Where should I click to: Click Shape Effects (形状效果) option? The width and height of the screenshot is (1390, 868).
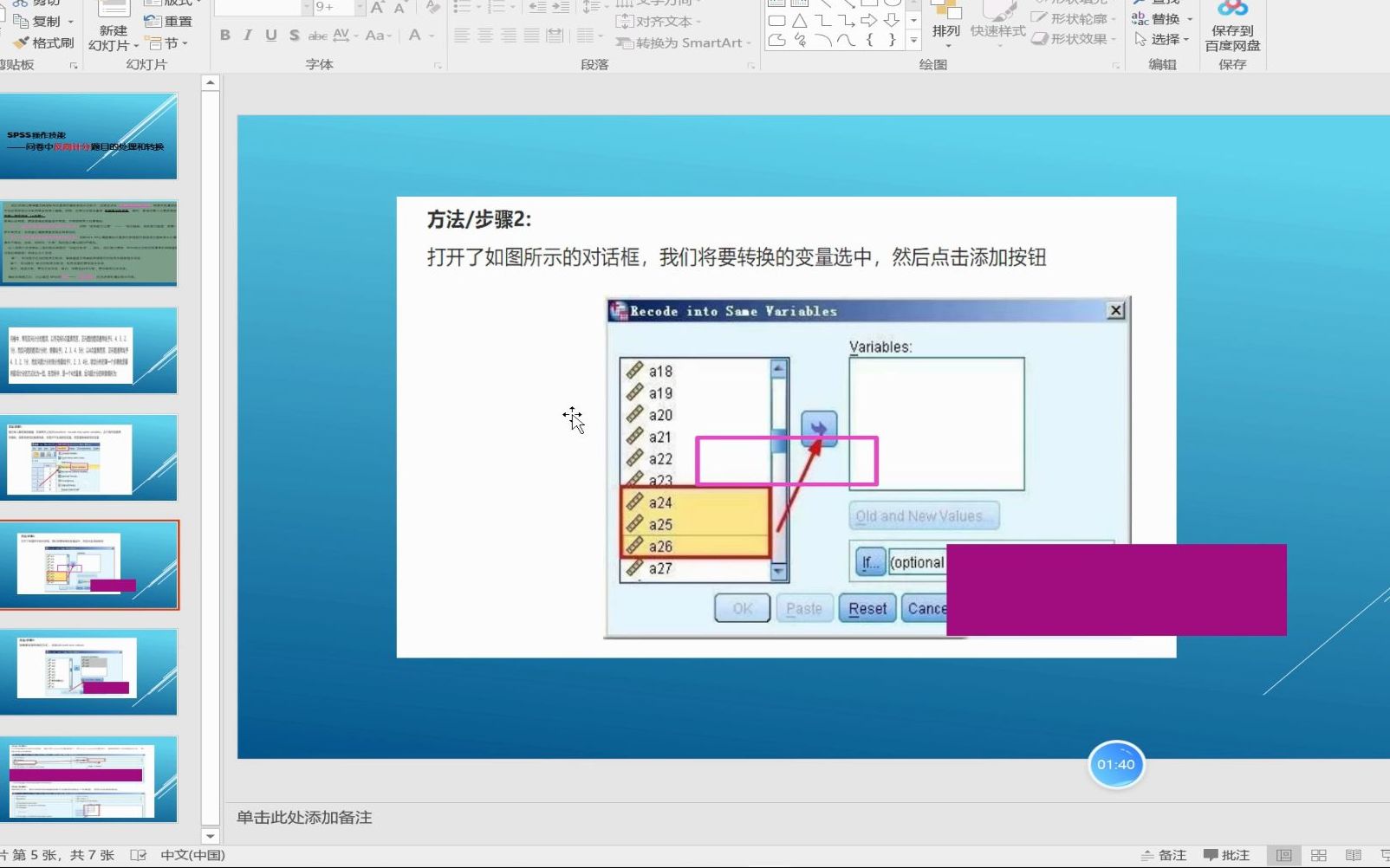1074,39
